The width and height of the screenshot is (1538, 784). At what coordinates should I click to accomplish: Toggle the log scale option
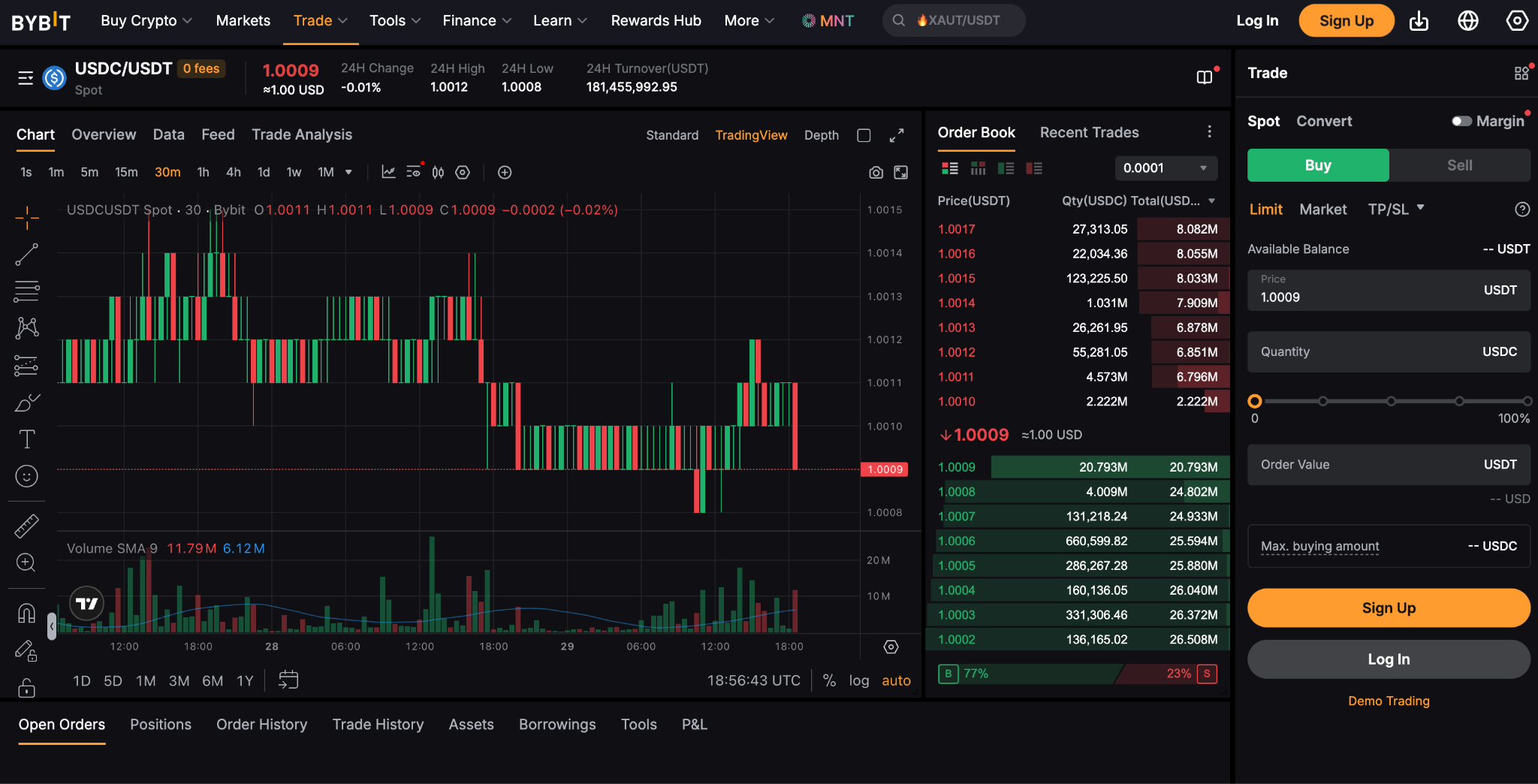[859, 680]
